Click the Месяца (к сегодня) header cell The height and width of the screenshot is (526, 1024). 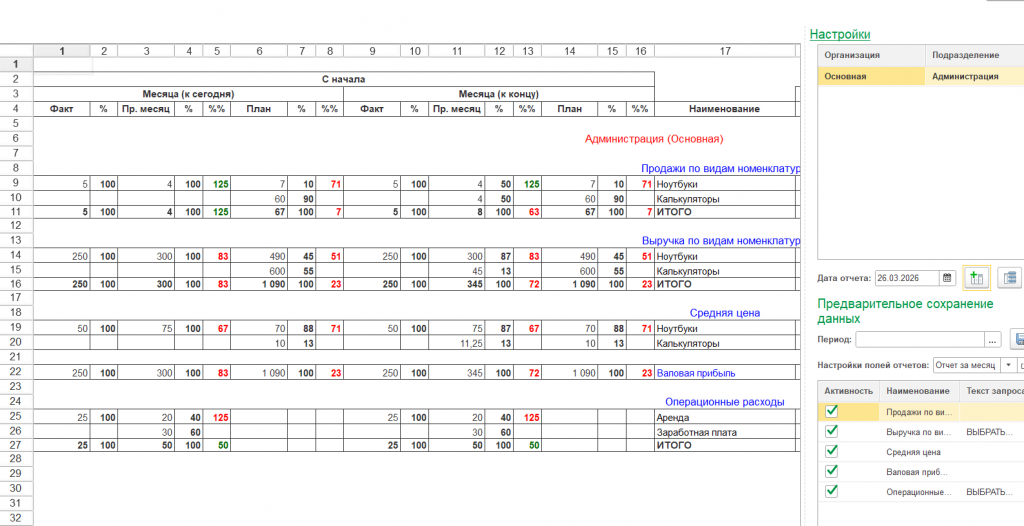[x=188, y=94]
